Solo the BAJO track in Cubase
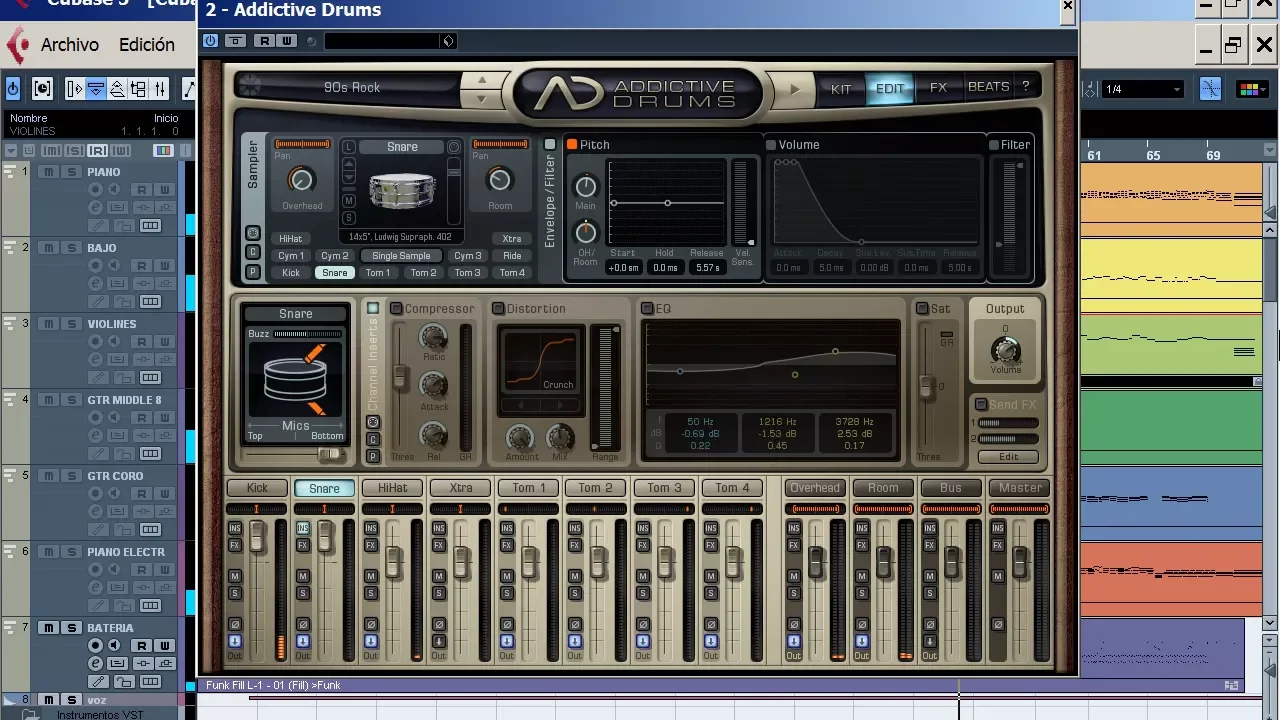The height and width of the screenshot is (720, 1280). click(71, 248)
